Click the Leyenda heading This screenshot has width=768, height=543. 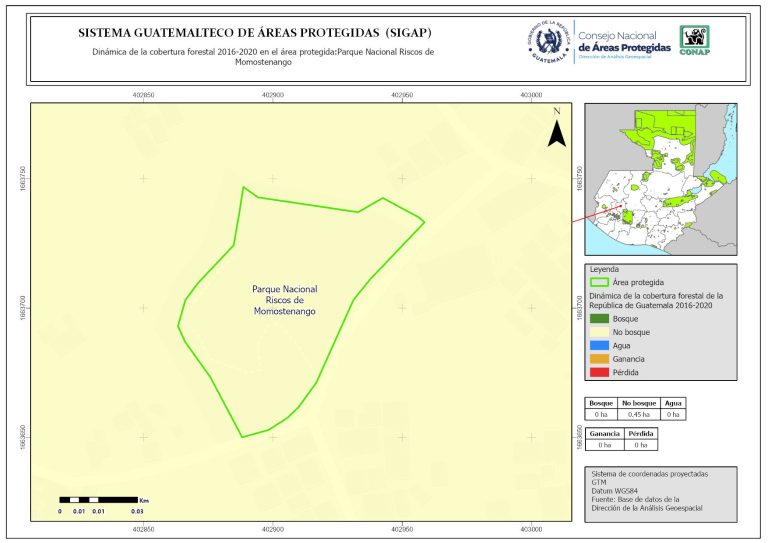(x=605, y=269)
